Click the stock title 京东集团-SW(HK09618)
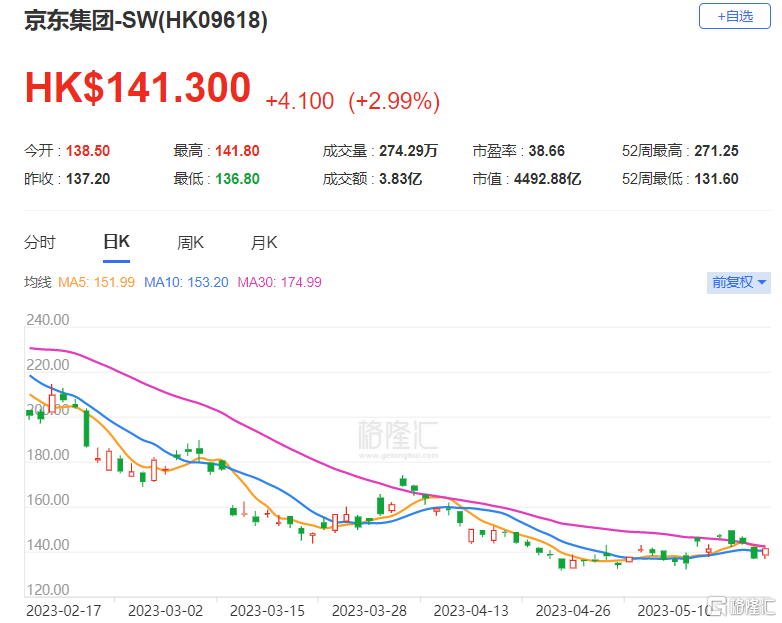782x623 pixels. (x=146, y=20)
